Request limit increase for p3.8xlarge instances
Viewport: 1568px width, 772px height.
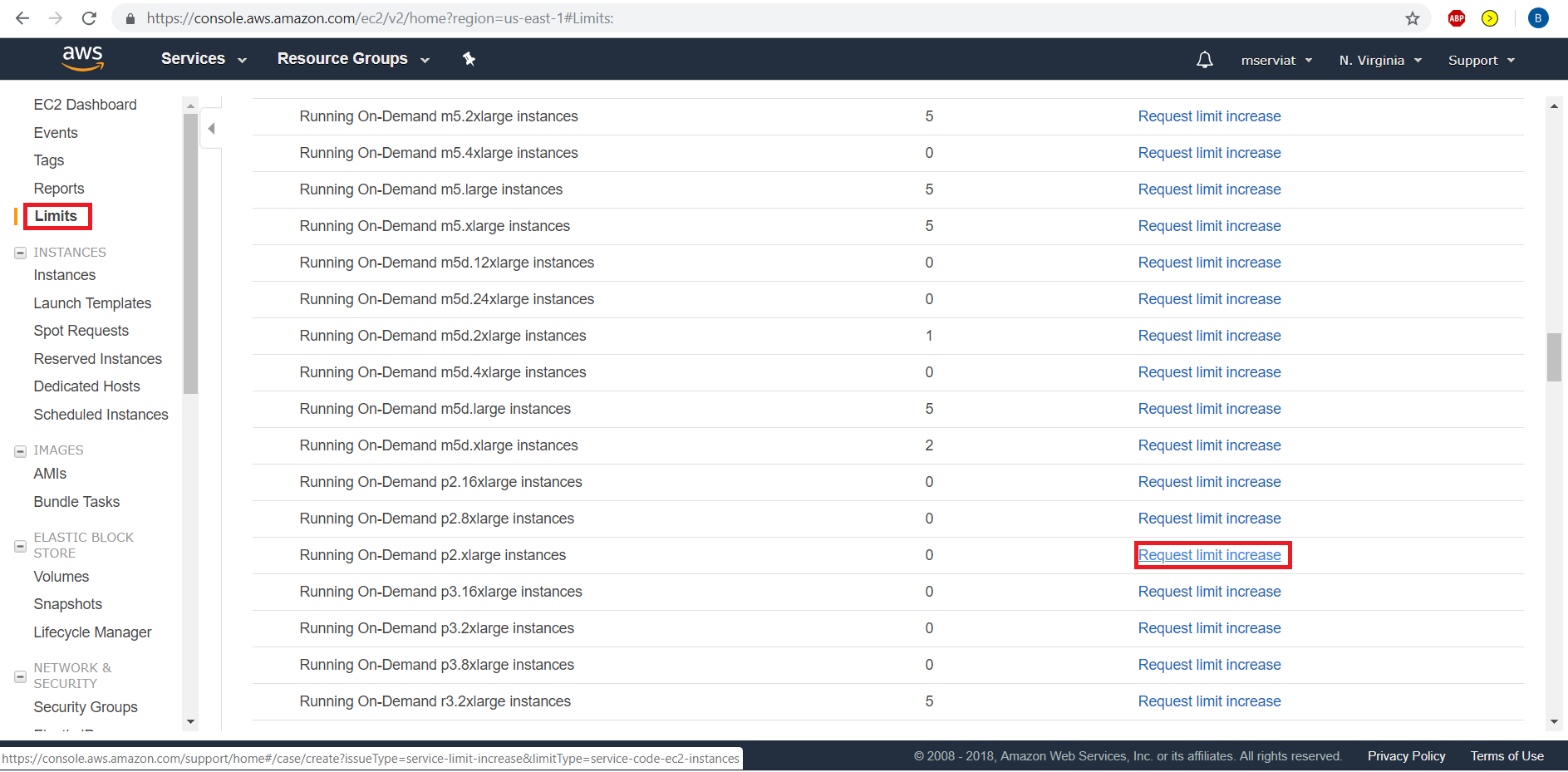[x=1209, y=665]
